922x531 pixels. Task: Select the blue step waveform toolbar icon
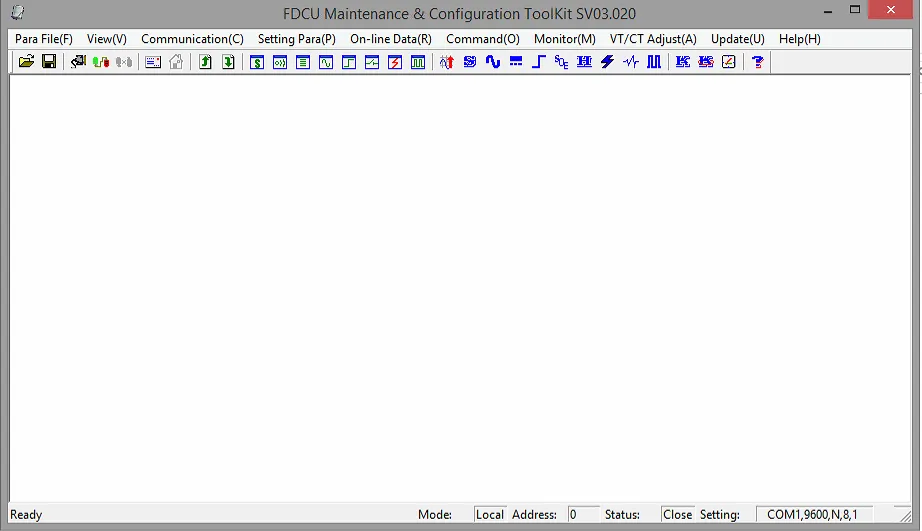(x=539, y=62)
